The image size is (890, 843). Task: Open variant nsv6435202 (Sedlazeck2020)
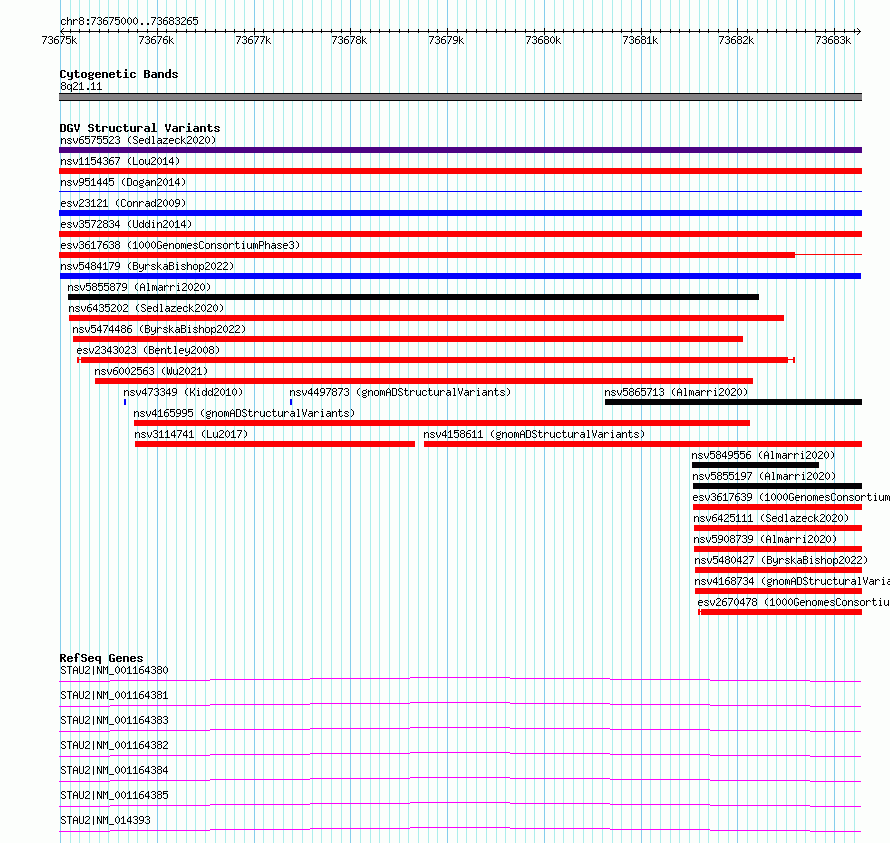146,308
